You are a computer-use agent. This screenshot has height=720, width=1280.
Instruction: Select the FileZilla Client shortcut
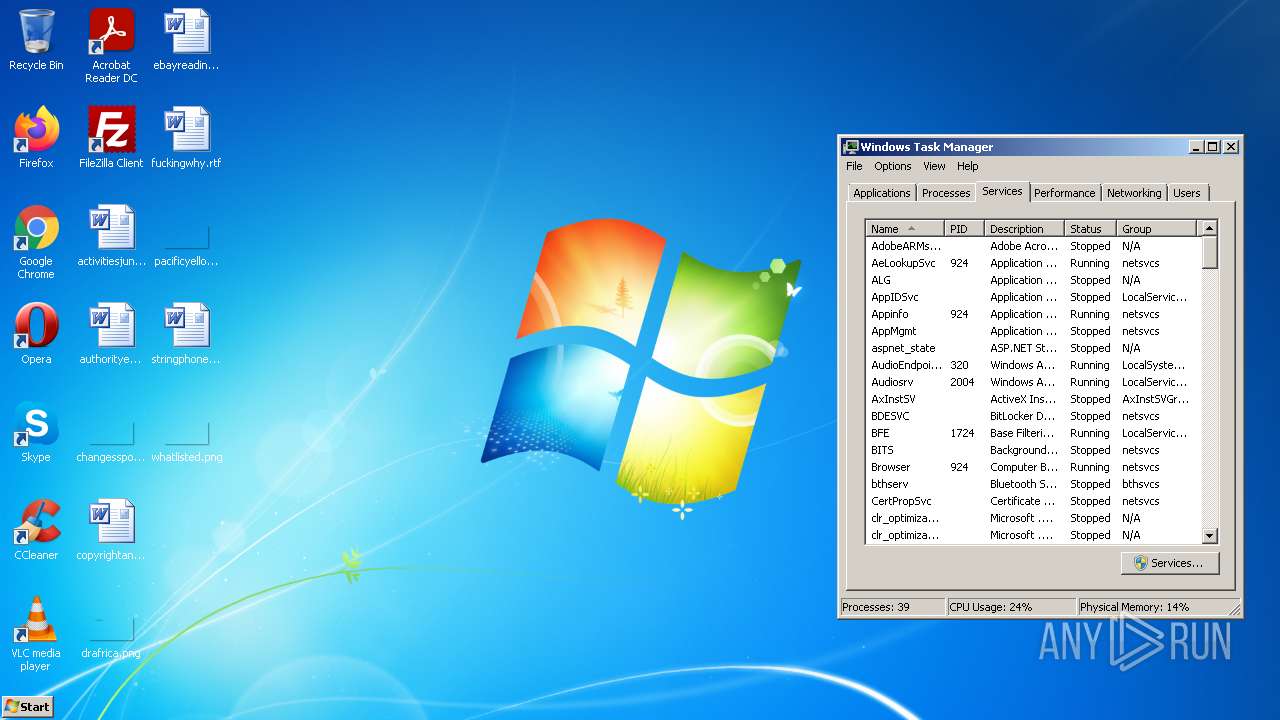click(x=111, y=138)
